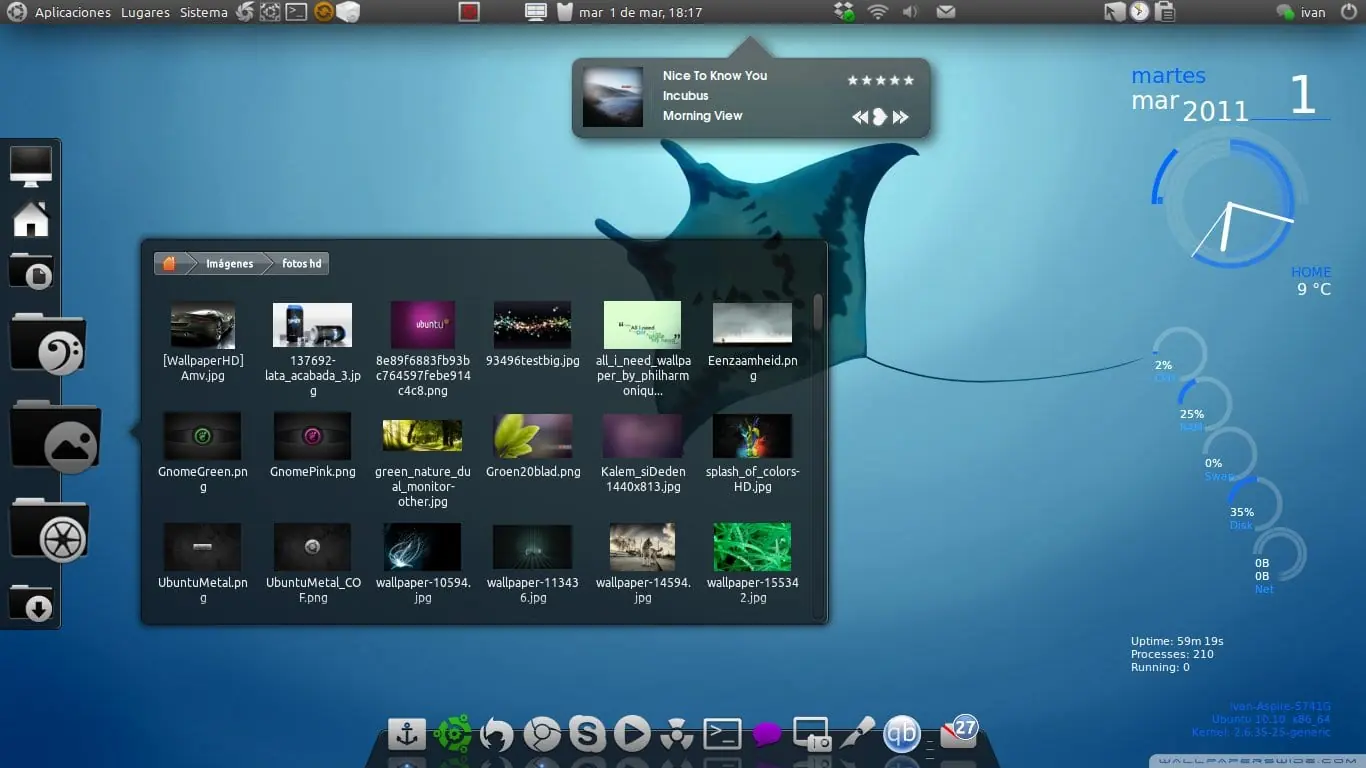This screenshot has width=1366, height=768.
Task: Launch Skype from the dock
Action: tap(587, 736)
